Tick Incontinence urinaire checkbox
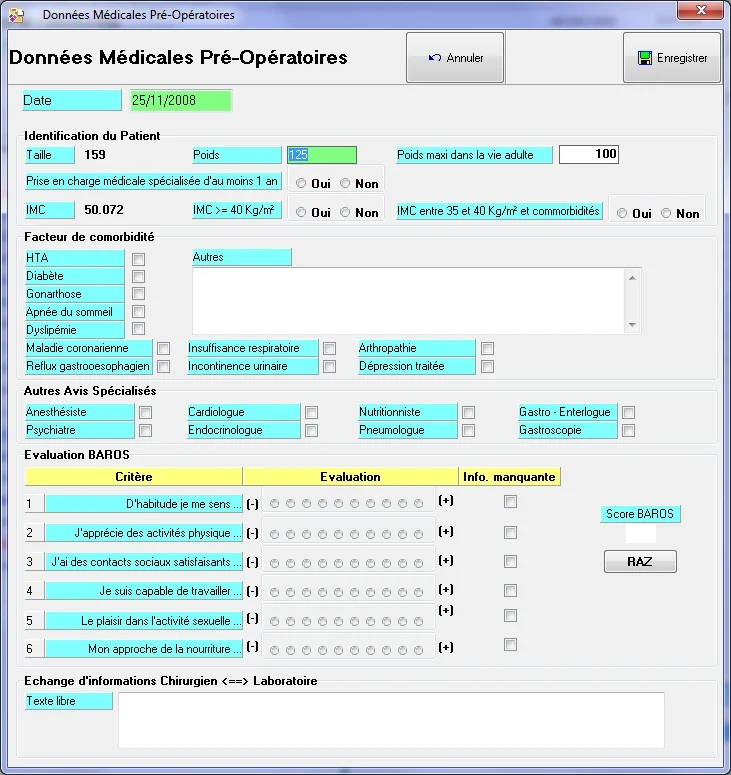Viewport: 731px width, 775px height. [x=330, y=366]
